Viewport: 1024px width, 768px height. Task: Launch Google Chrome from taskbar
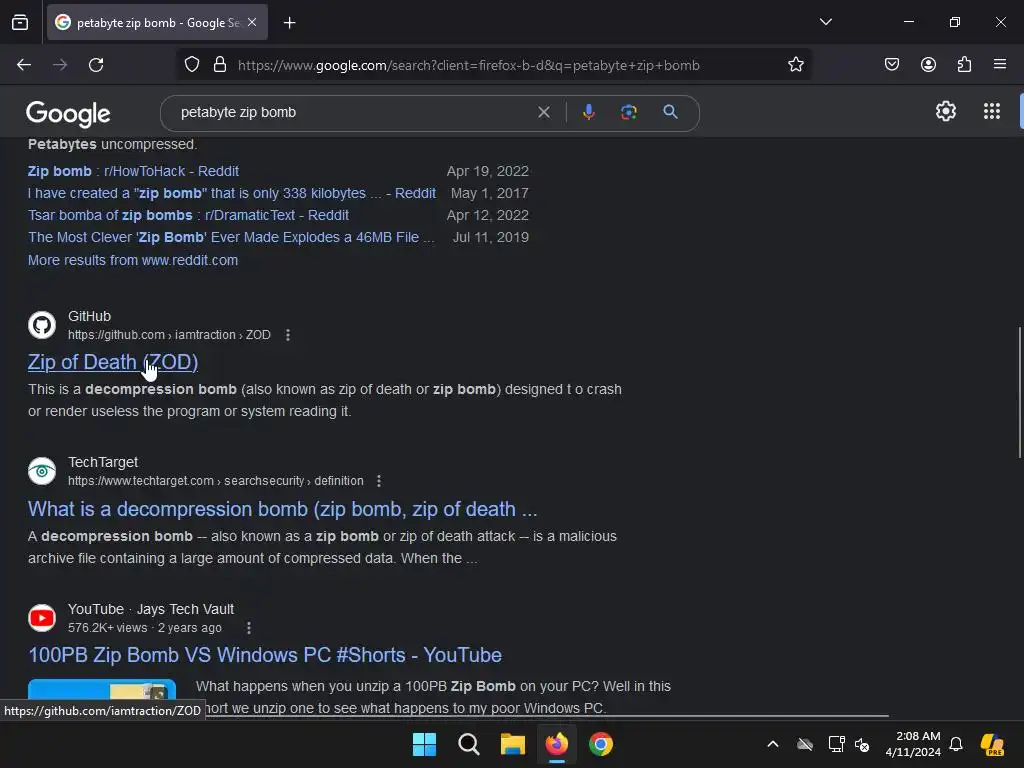pos(600,744)
